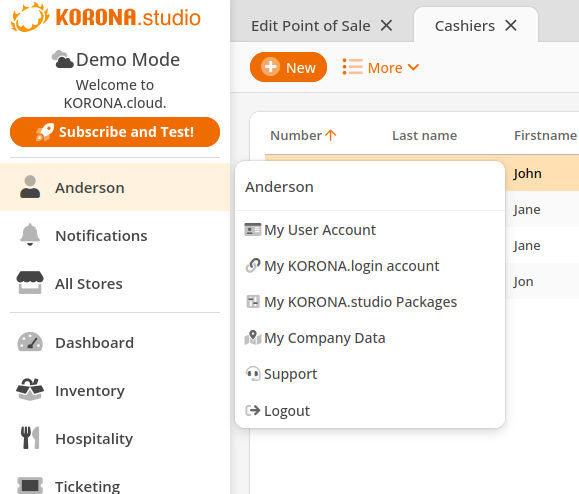Viewport: 579px width, 494px height.
Task: Select the Cashiers tab
Action: pos(465,26)
